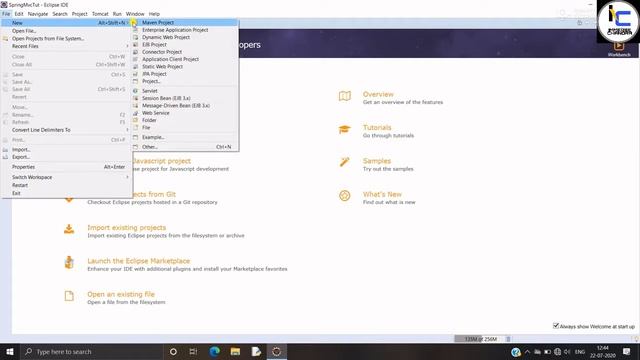Image resolution: width=640 pixels, height=360 pixels.
Task: Open the Overview welcome link
Action: tap(378, 94)
